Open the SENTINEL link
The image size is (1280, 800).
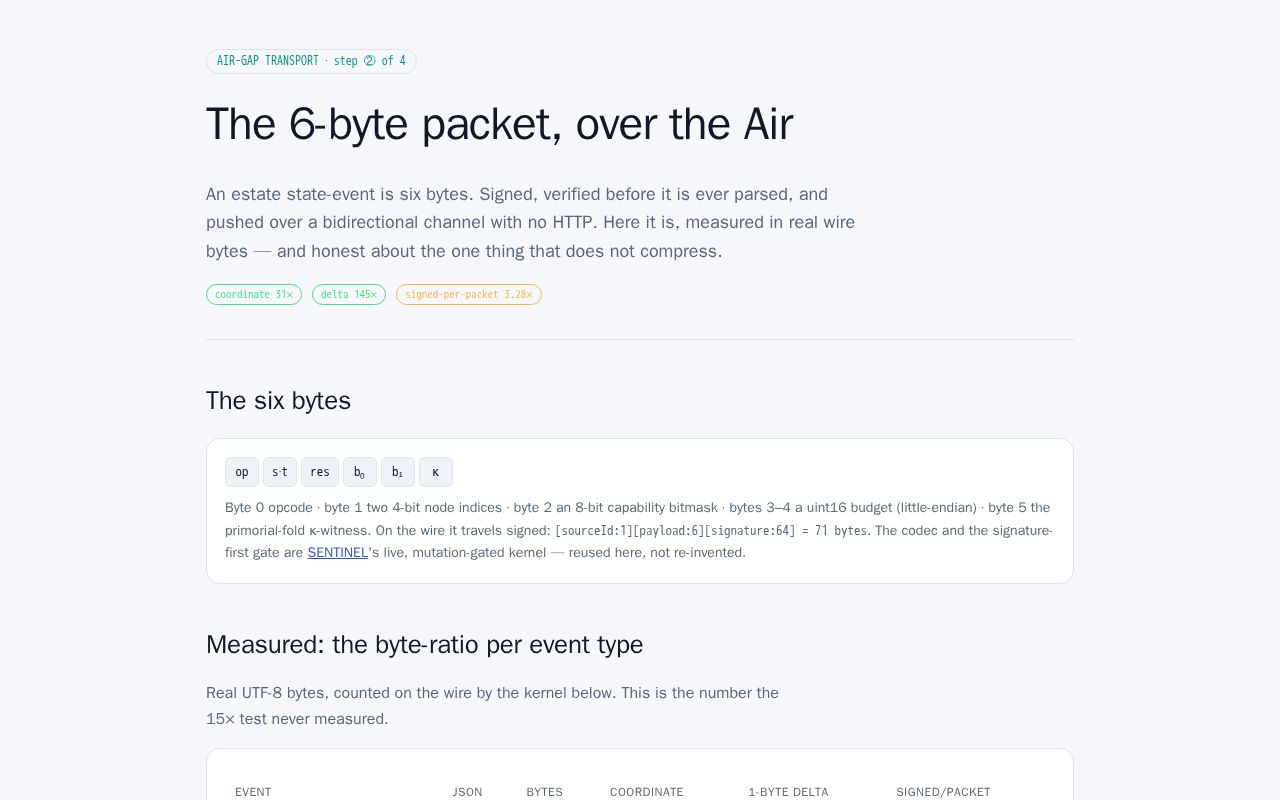point(337,553)
